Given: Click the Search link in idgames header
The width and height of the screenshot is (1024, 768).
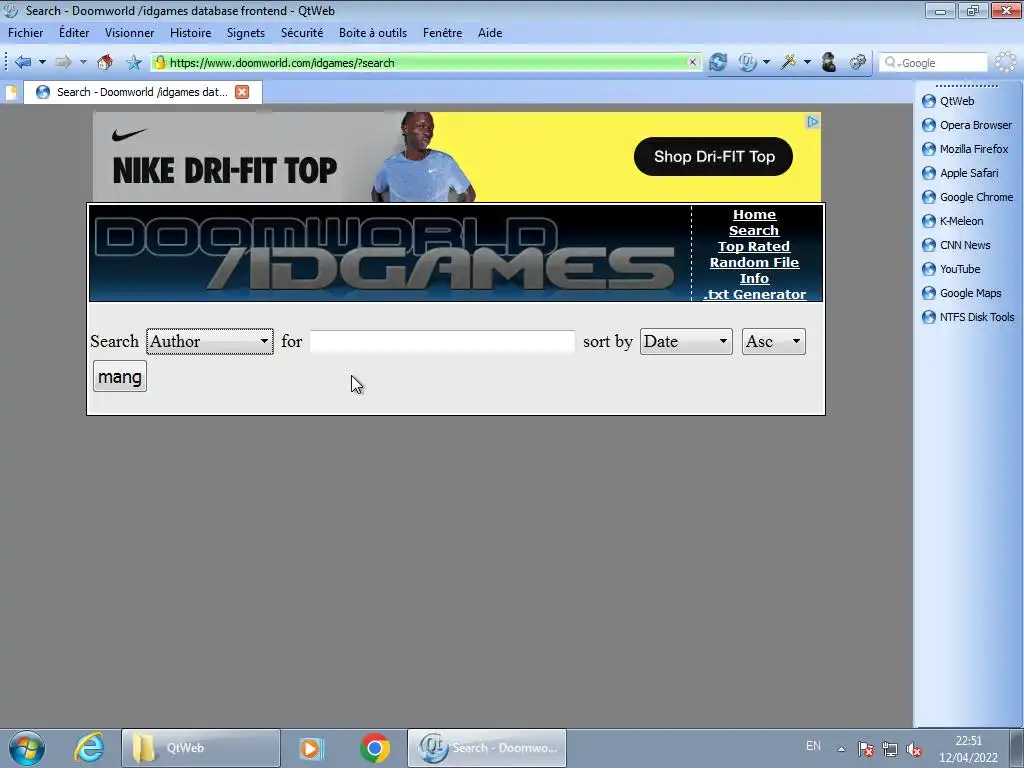Looking at the screenshot, I should [x=754, y=231].
